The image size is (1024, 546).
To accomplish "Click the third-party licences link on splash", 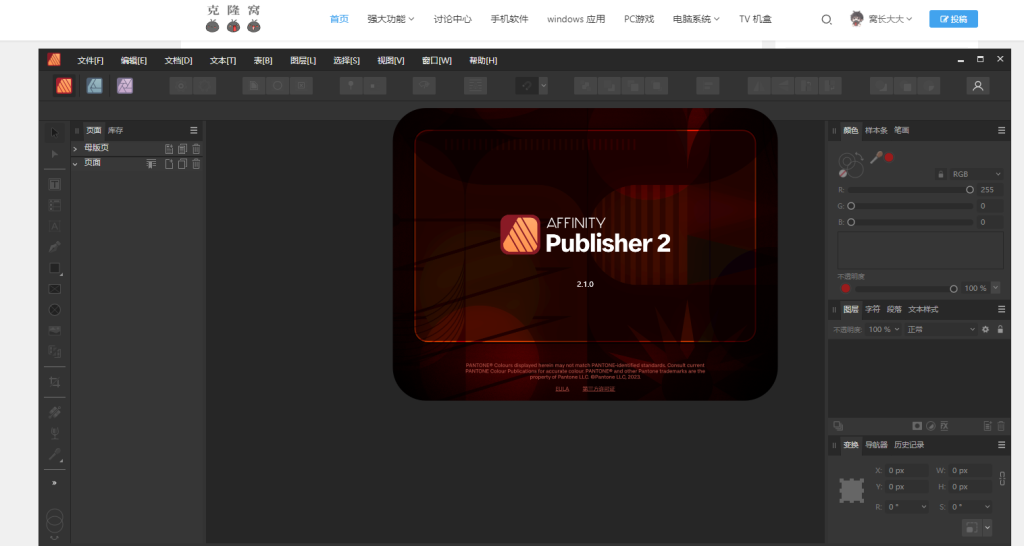I will click(x=599, y=389).
